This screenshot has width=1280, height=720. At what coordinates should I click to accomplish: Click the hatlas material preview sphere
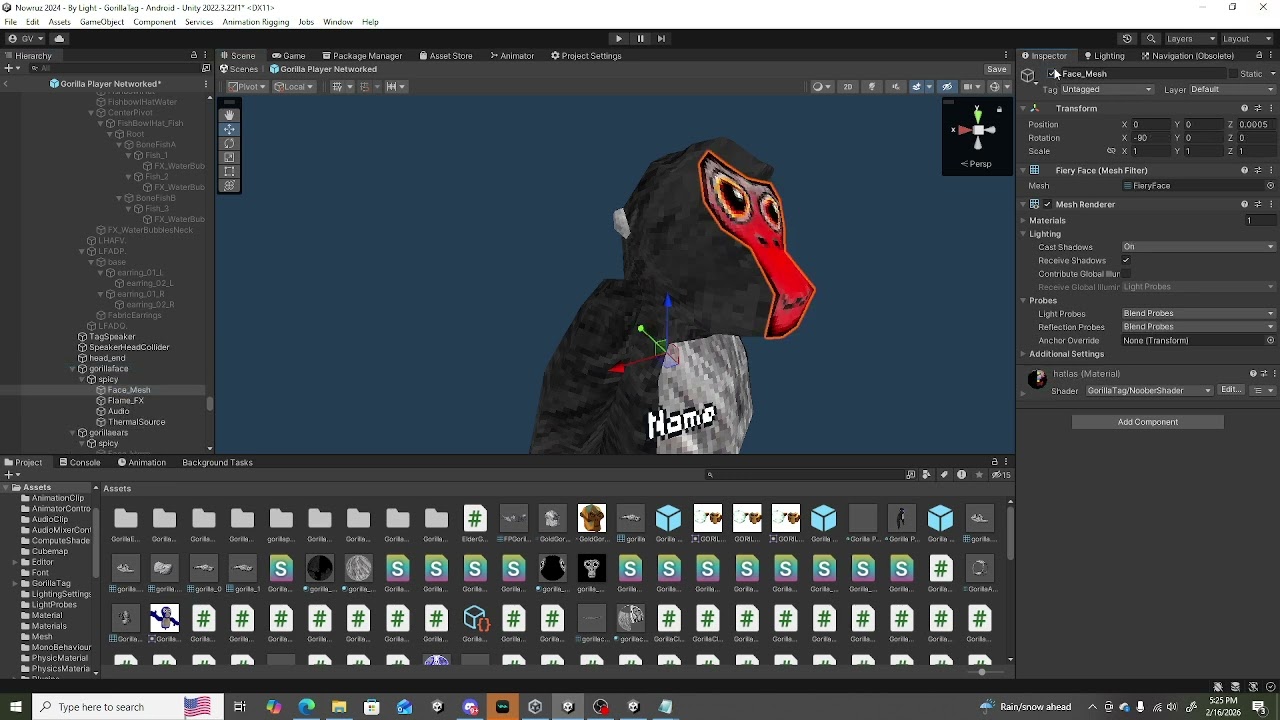coord(1037,379)
